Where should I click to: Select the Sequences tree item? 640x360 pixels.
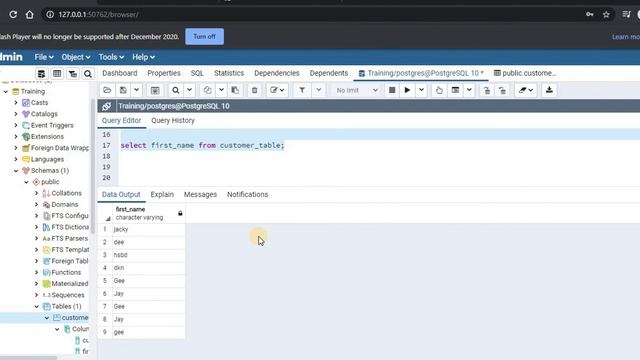coord(68,295)
